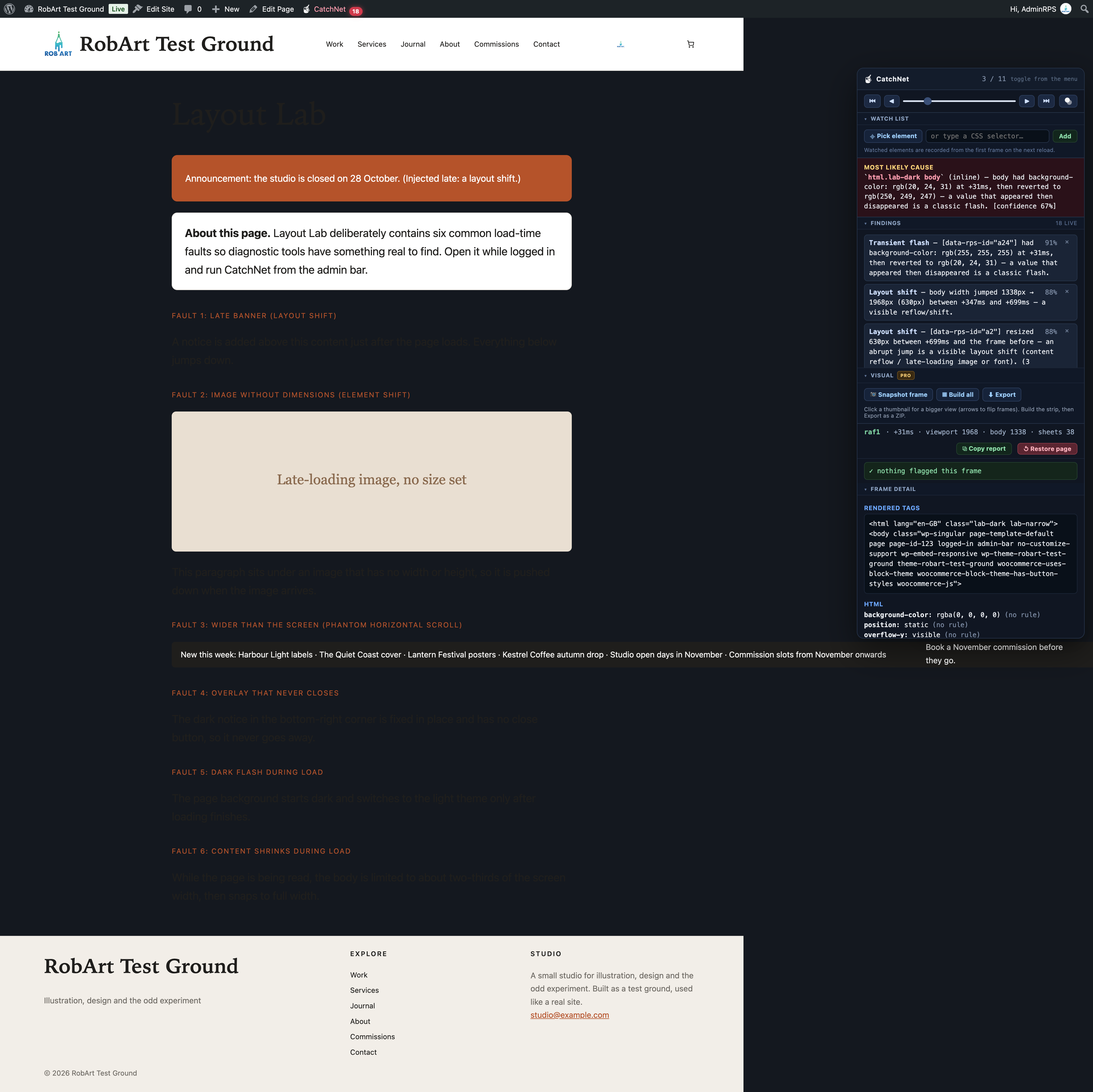
Task: Click the 'nothing flagged this frame' status
Action: pos(970,471)
